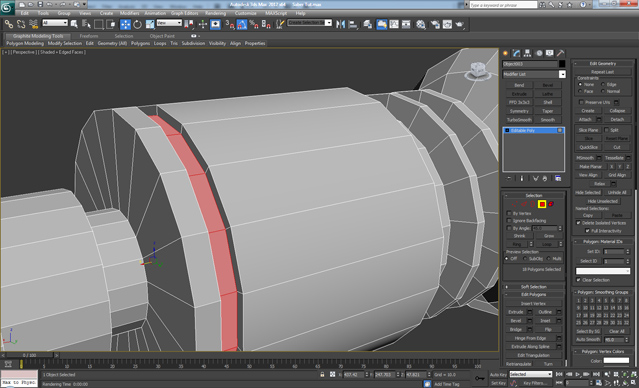Select Edge constraint radio button
639x388 pixels.
click(603, 84)
